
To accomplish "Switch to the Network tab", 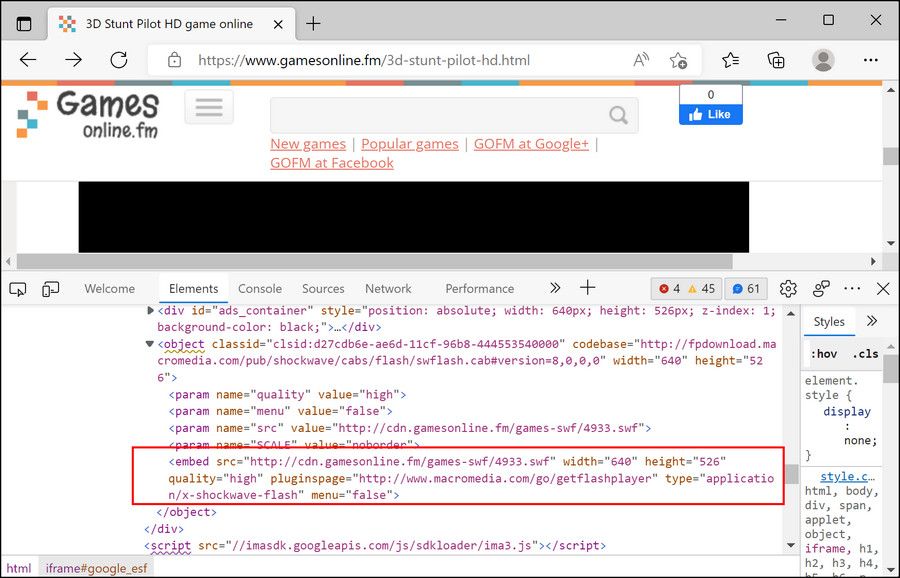I will pyautogui.click(x=388, y=288).
